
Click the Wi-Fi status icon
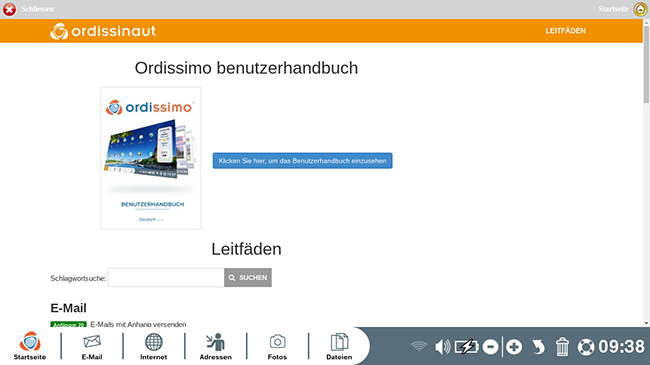click(x=419, y=346)
